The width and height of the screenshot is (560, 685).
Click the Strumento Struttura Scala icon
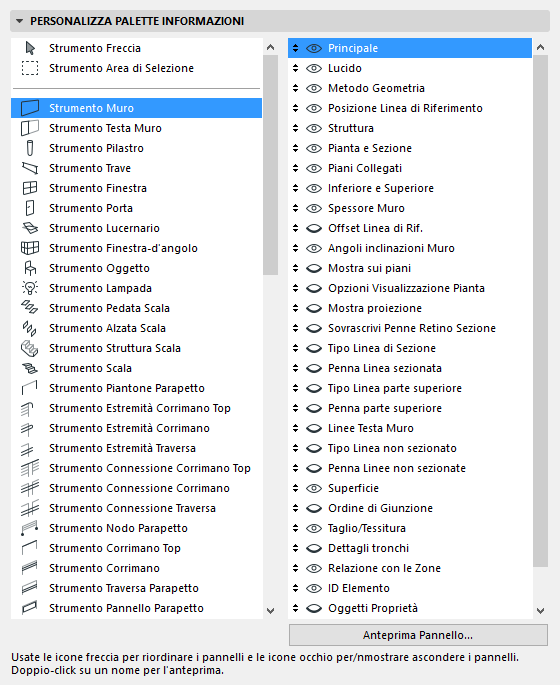(30, 348)
